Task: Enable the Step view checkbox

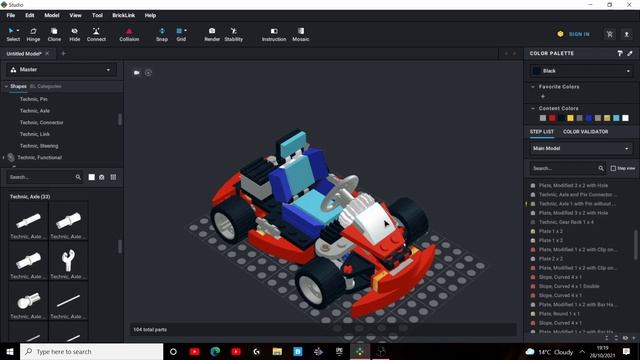Action: 613,168
